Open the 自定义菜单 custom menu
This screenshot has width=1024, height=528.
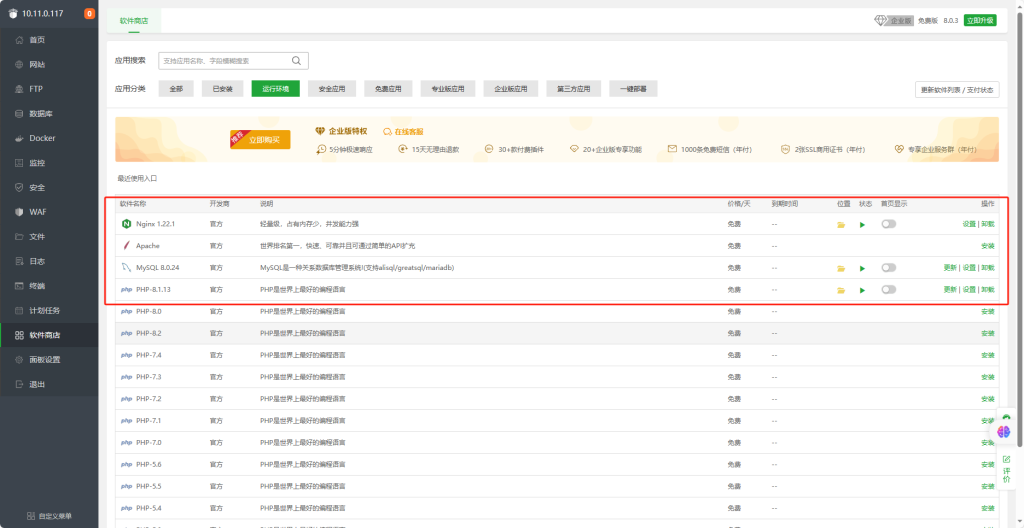click(49, 516)
